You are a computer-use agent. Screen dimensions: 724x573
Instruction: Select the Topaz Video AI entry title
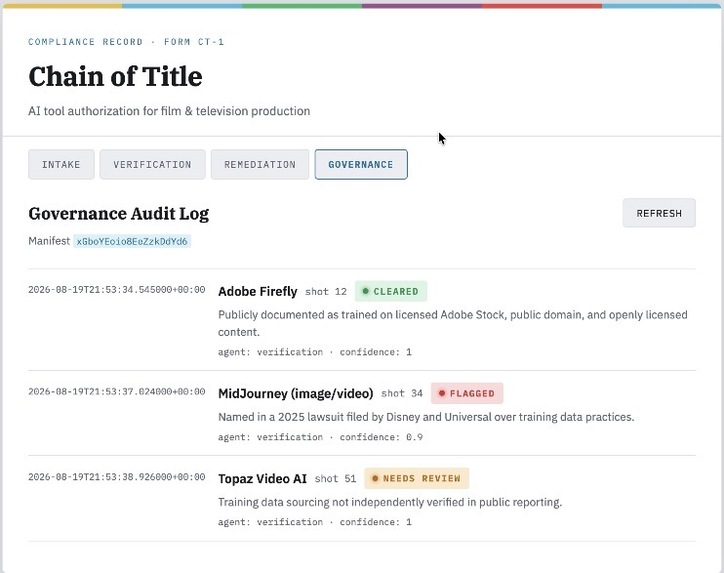[x=262, y=478]
